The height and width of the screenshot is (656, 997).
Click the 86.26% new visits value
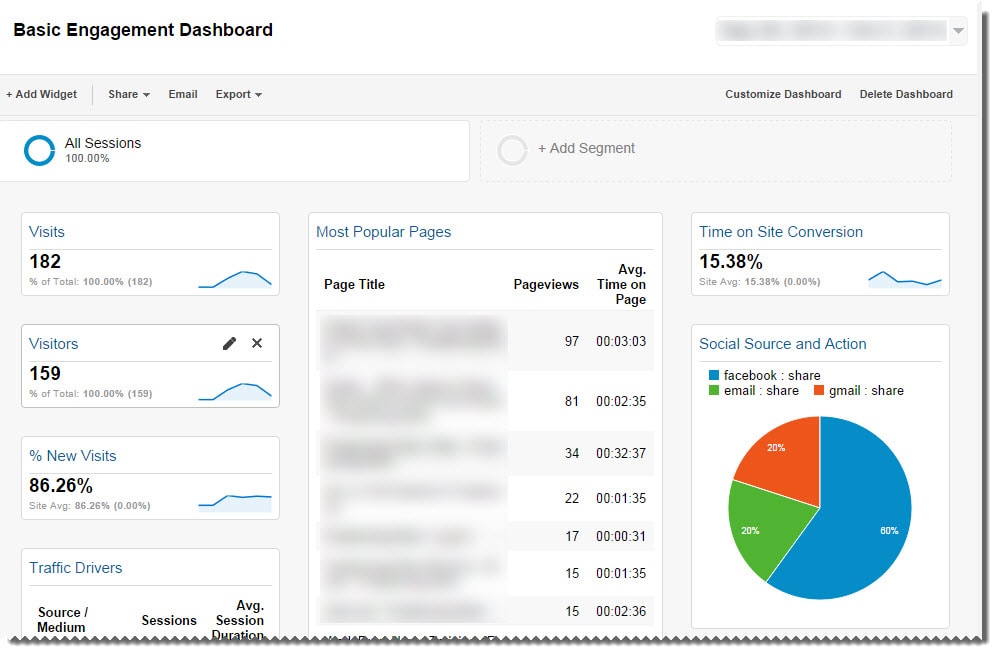tap(61, 486)
